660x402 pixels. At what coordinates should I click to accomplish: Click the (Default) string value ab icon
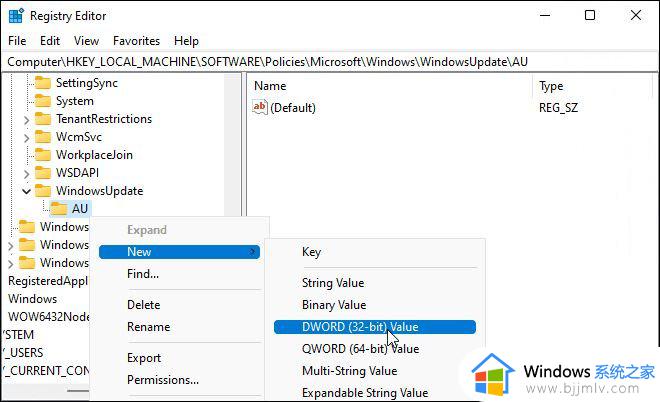pyautogui.click(x=260, y=107)
